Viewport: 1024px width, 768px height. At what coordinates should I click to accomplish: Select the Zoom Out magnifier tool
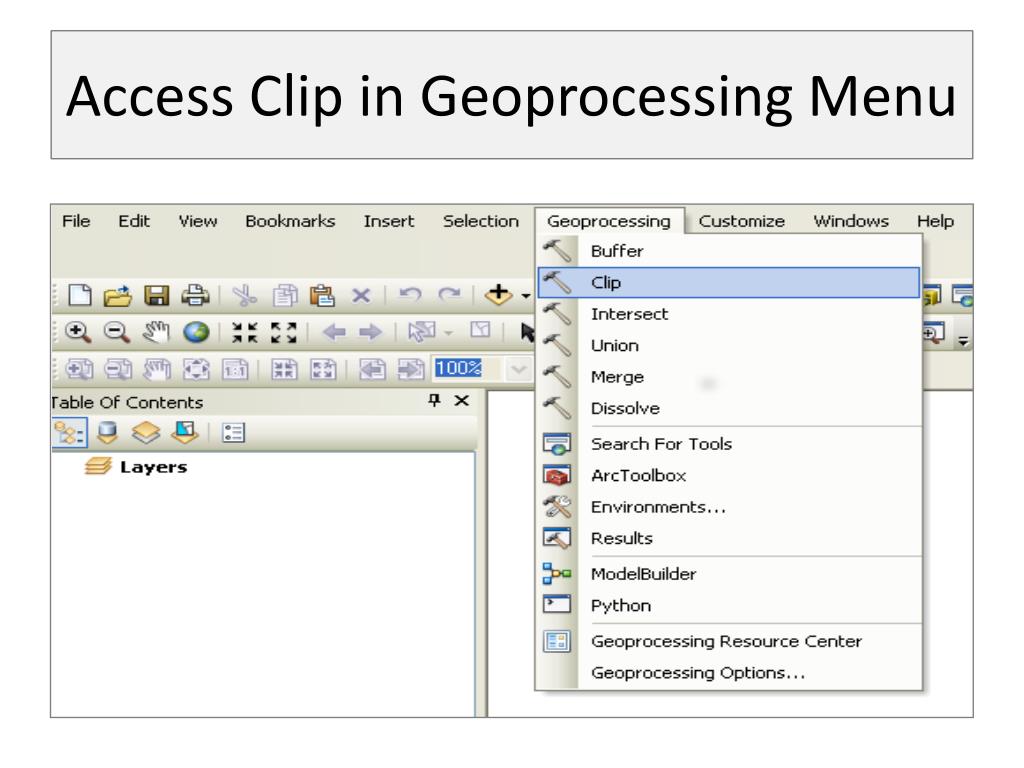pyautogui.click(x=117, y=332)
